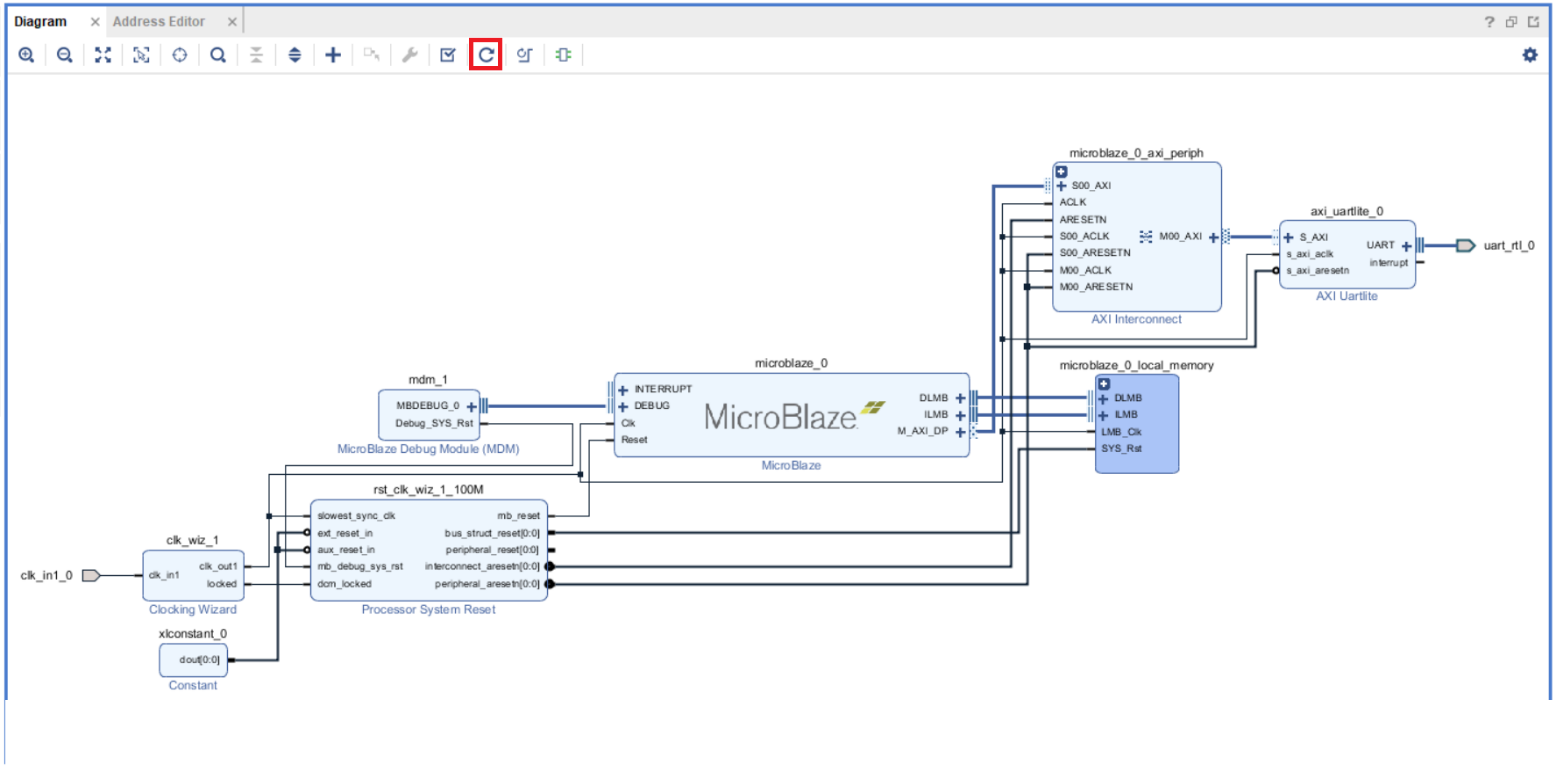Expand the MBDEBUG_0 pin on mdm_1
The image size is (1556, 766).
(x=471, y=406)
